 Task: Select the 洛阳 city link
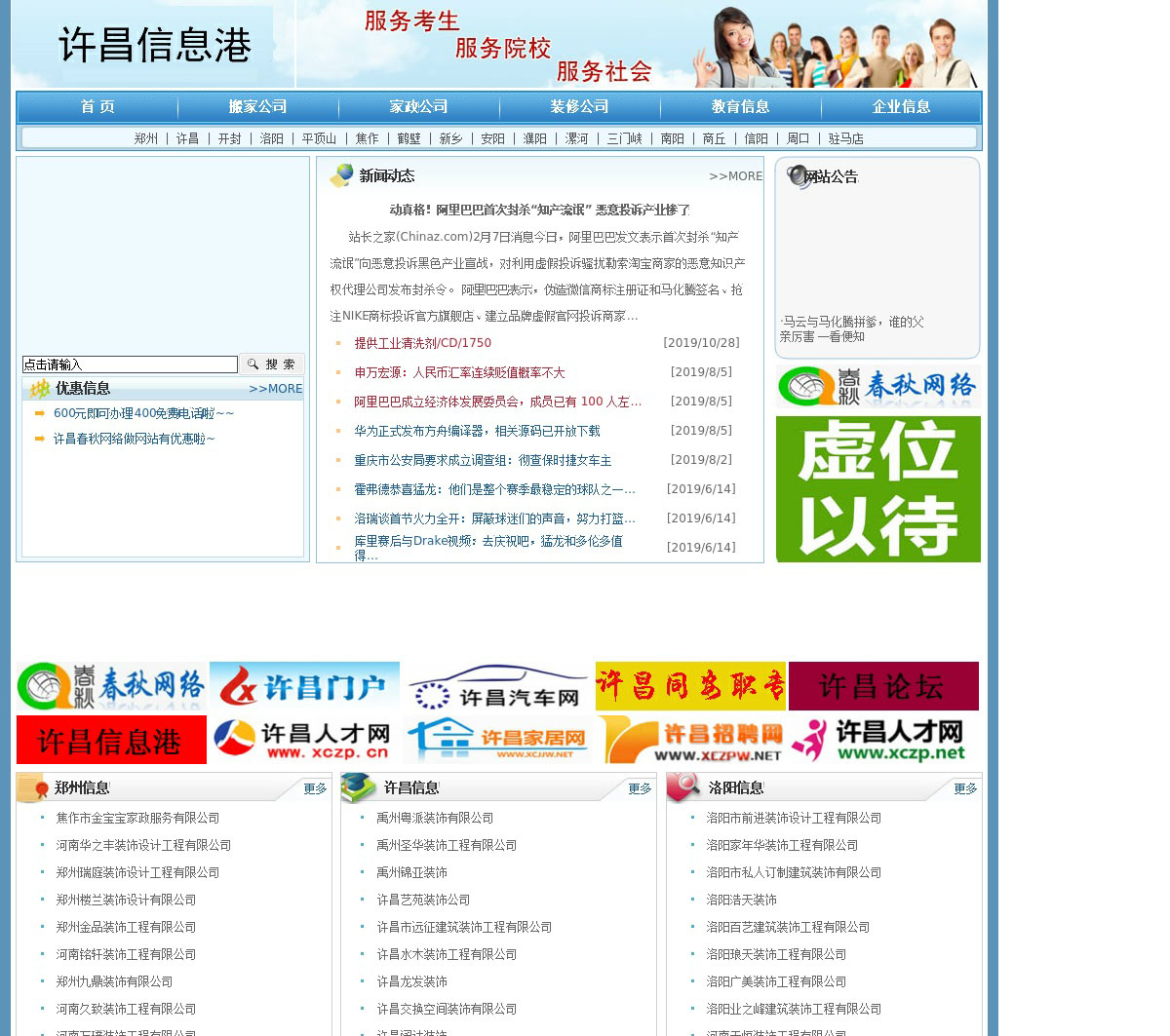click(x=271, y=139)
